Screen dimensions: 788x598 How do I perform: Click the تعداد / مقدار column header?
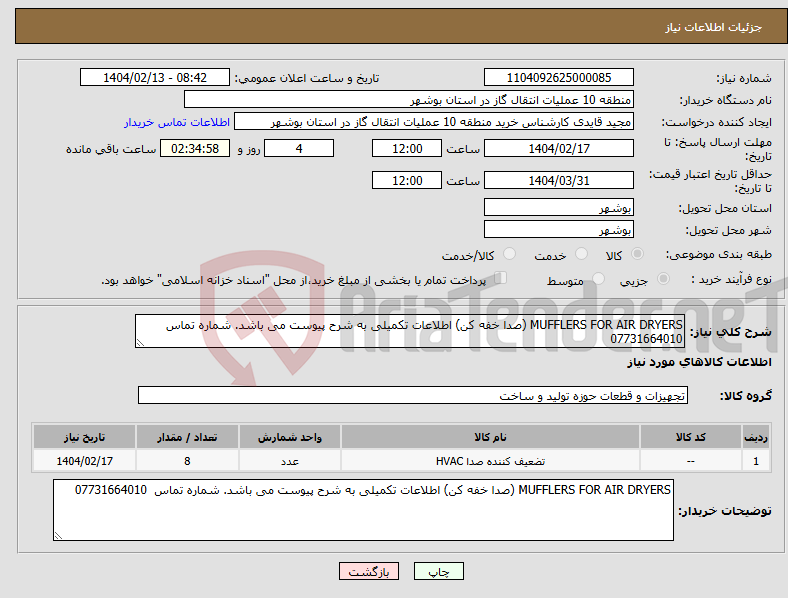click(187, 437)
